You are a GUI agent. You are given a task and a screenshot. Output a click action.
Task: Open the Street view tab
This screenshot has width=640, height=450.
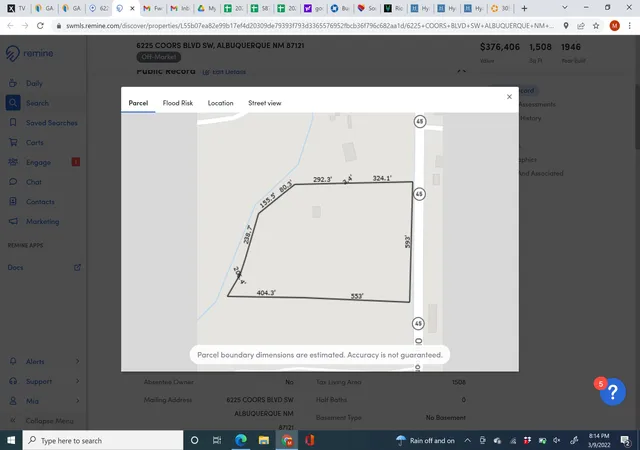click(264, 103)
